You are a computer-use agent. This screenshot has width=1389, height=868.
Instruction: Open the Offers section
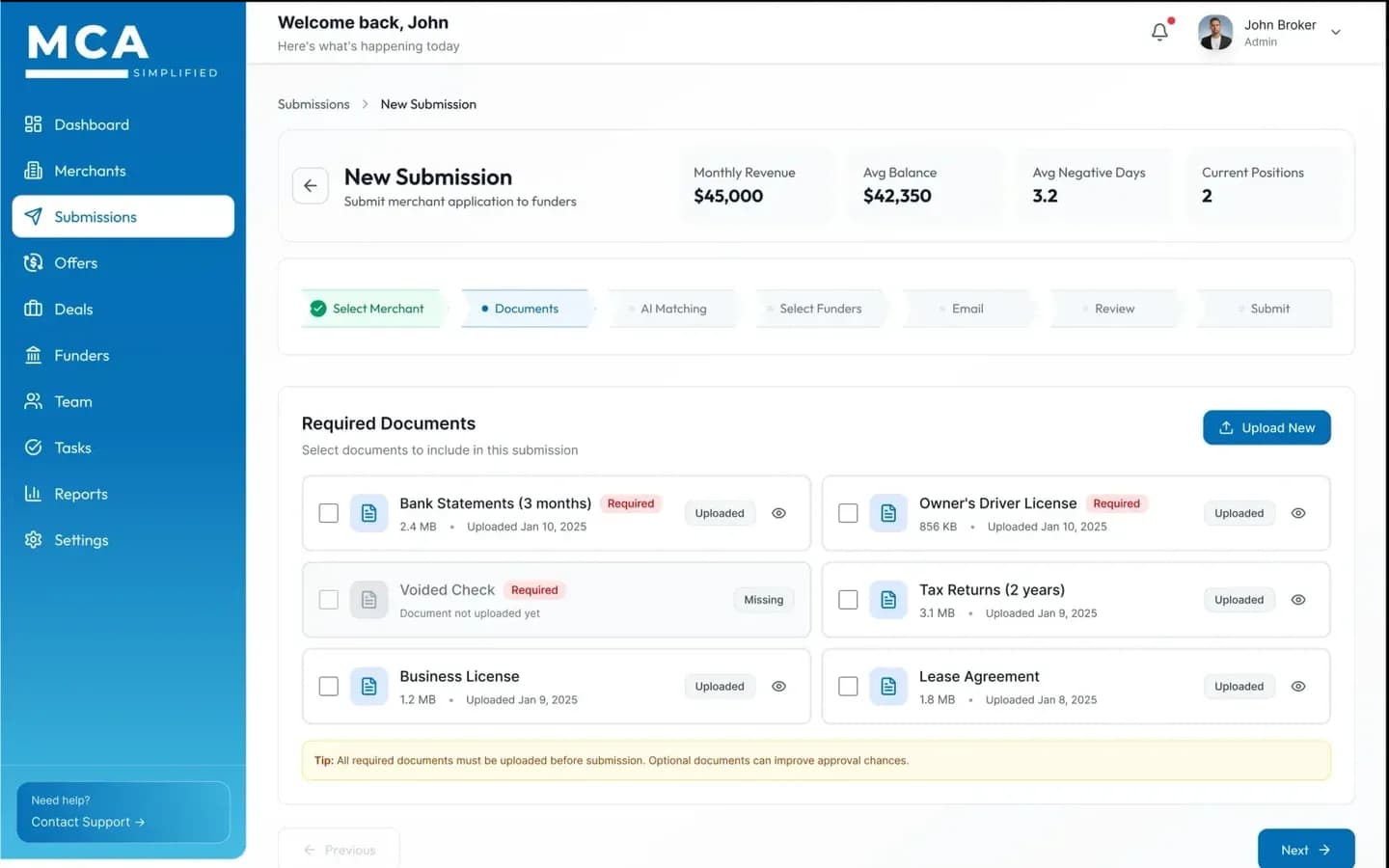(x=123, y=263)
